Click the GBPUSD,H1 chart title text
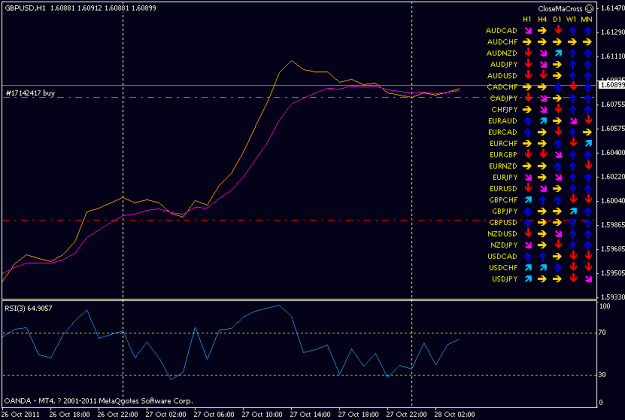This screenshot has width=625, height=420. [x=25, y=8]
